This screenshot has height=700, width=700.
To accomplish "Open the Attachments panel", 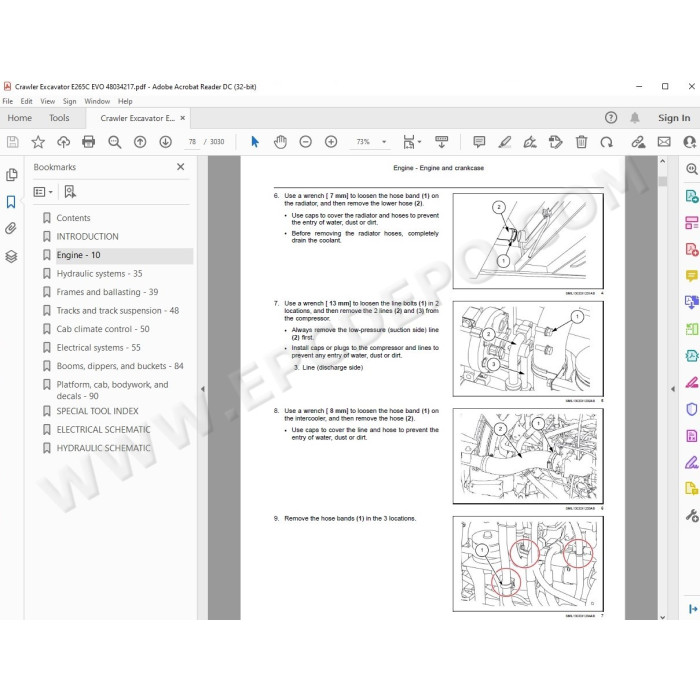I will [x=11, y=229].
